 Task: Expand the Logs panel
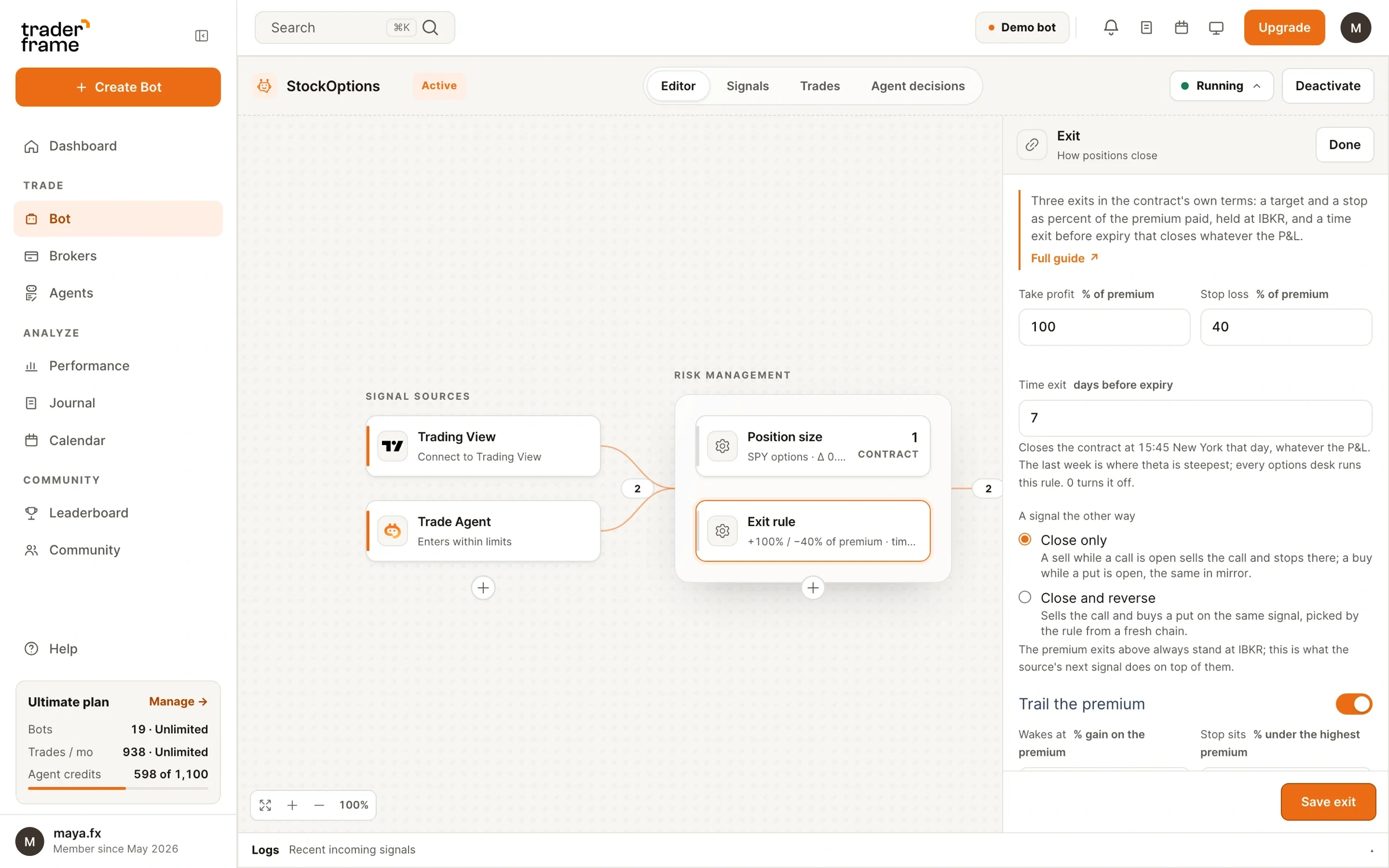1372,850
